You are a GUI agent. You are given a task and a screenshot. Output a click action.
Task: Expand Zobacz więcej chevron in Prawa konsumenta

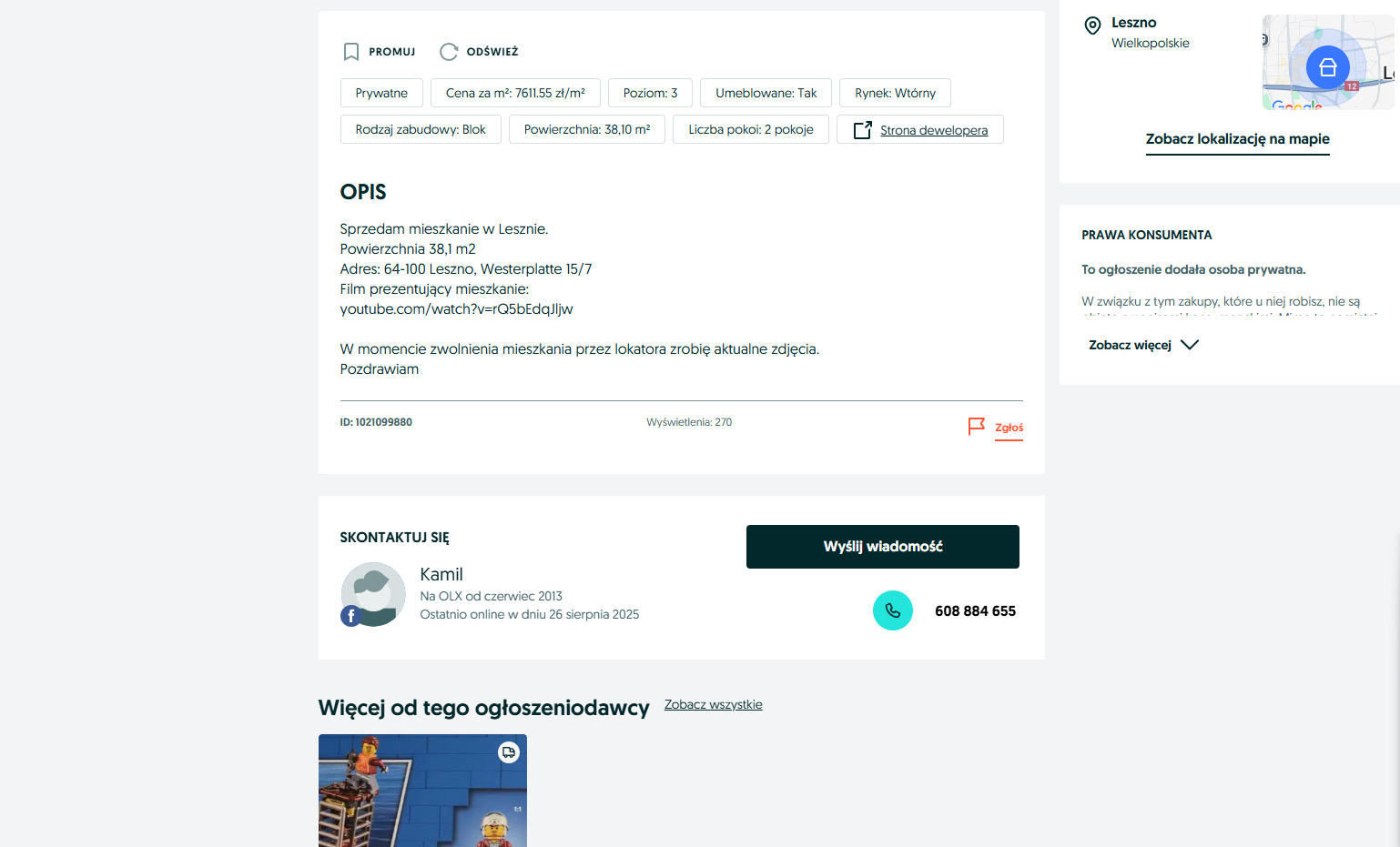pos(1189,345)
